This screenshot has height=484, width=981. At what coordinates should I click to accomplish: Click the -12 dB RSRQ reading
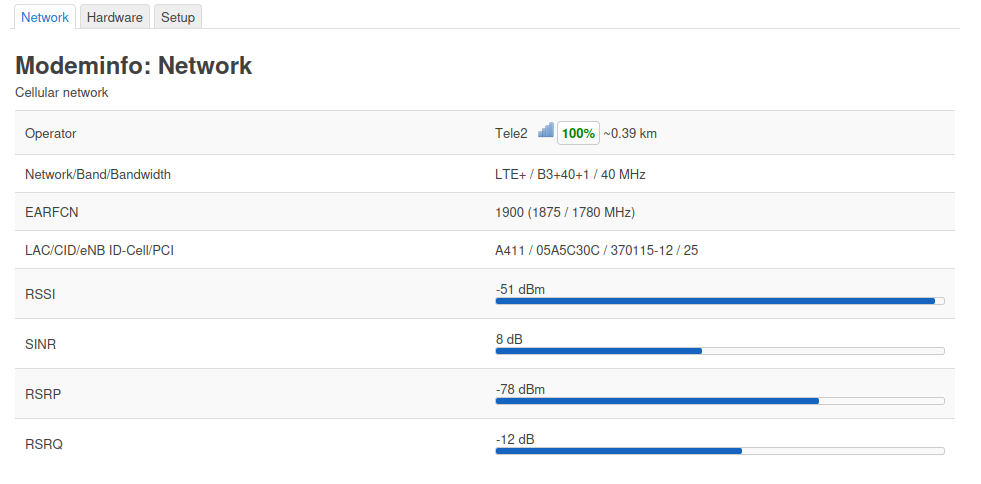515,440
